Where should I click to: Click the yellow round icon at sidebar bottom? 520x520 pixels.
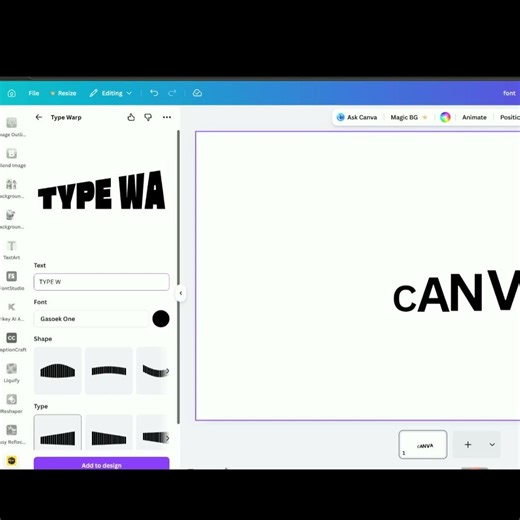pyautogui.click(x=12, y=461)
